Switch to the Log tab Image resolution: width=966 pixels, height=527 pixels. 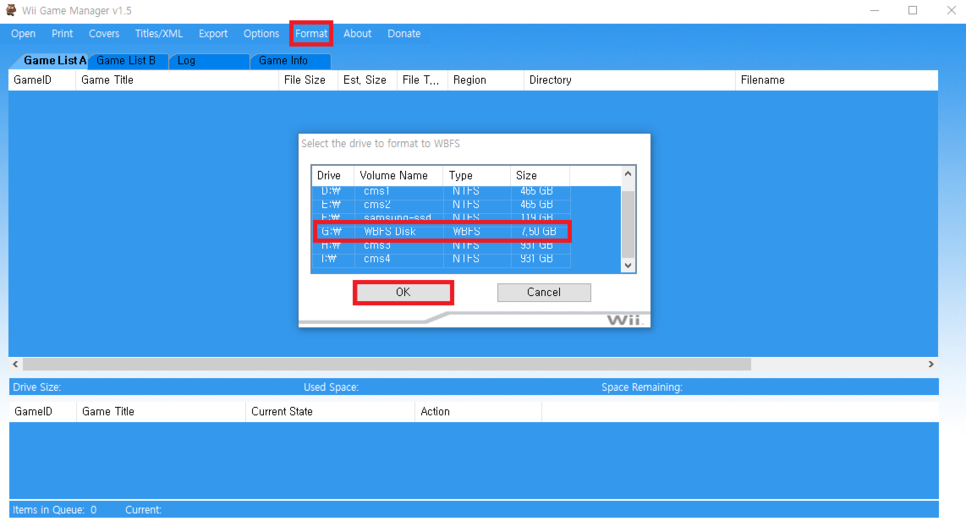[208, 60]
